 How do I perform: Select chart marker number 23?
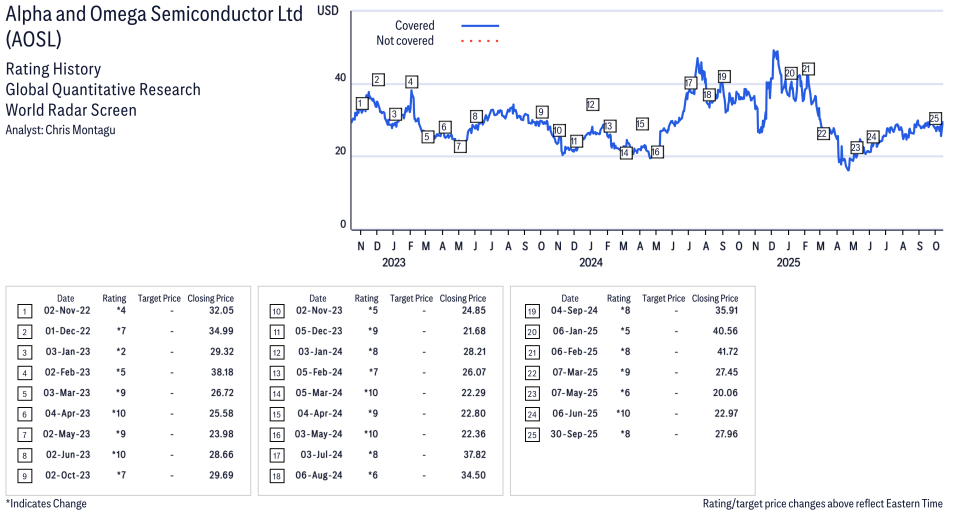[856, 148]
